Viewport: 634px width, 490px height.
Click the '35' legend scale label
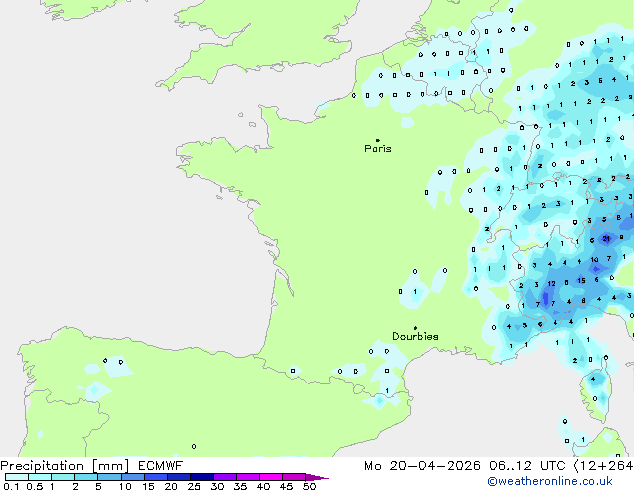[240, 486]
